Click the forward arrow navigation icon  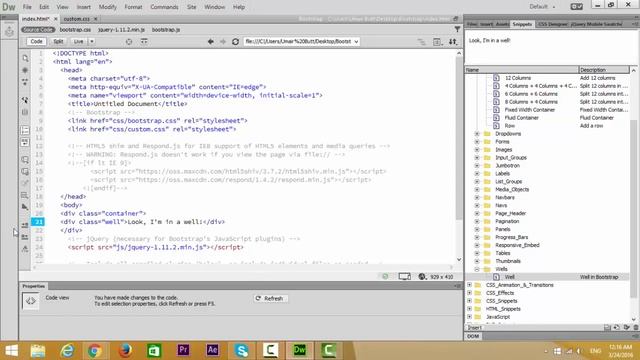tap(223, 42)
